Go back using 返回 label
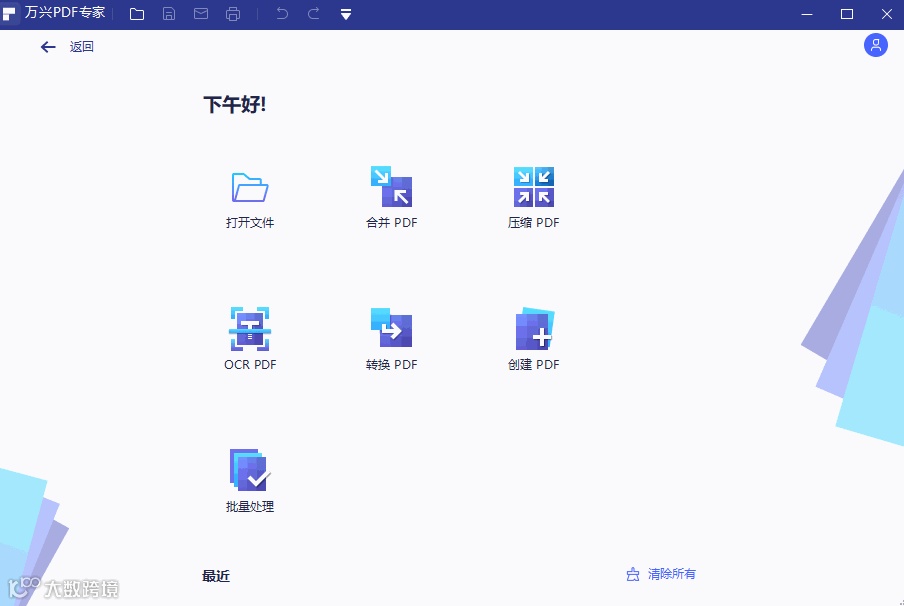904x606 pixels. [x=81, y=47]
